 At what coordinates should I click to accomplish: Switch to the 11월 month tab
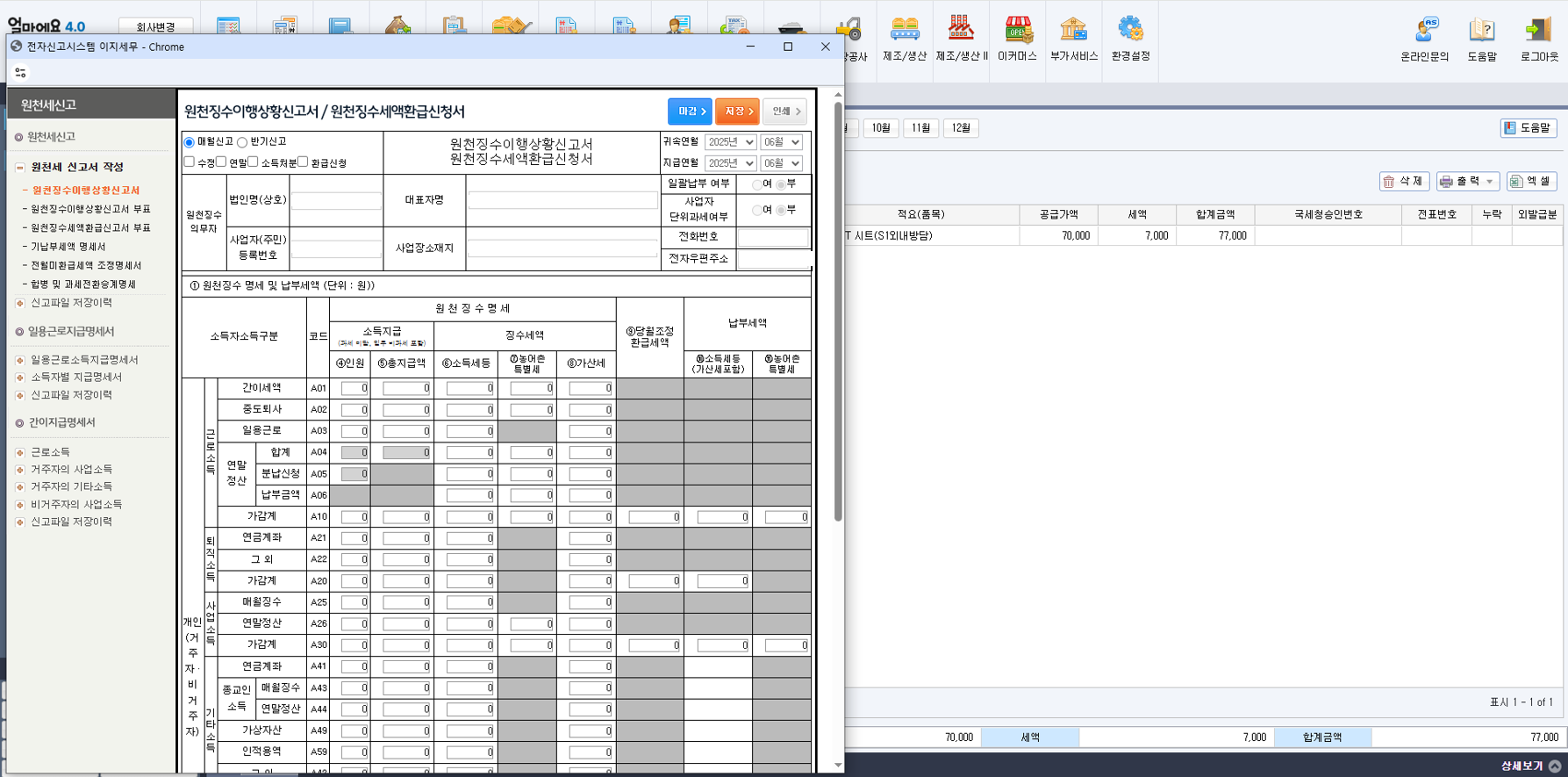(x=920, y=128)
